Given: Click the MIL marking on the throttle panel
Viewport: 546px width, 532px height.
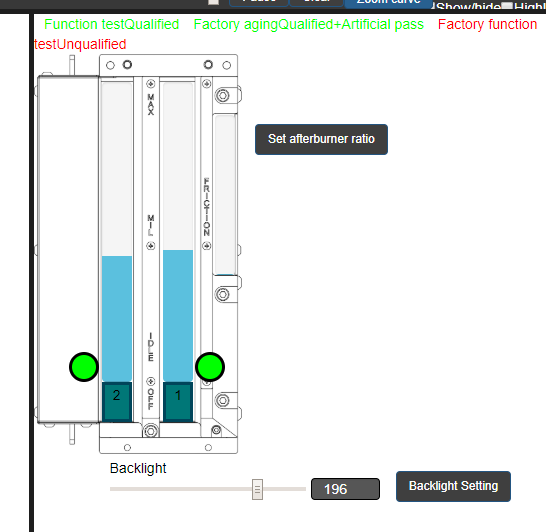Looking at the screenshot, I should coord(151,225).
